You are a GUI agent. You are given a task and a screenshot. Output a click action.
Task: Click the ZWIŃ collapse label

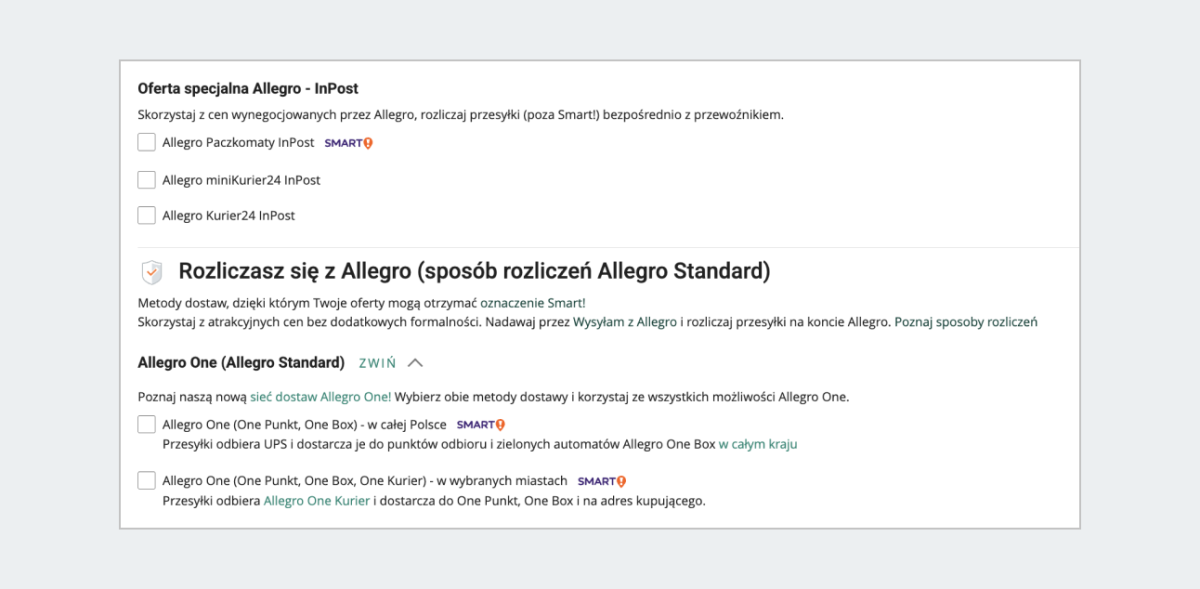click(377, 363)
